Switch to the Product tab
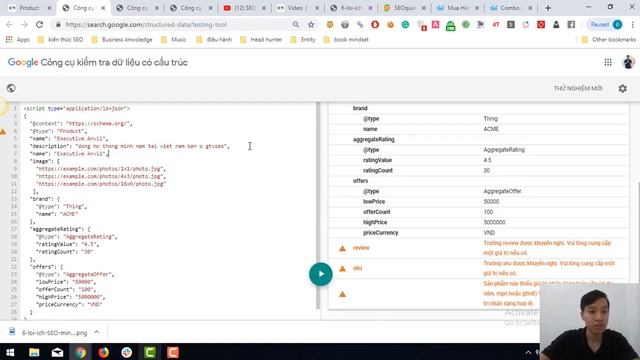640x360 pixels. pyautogui.click(x=29, y=8)
